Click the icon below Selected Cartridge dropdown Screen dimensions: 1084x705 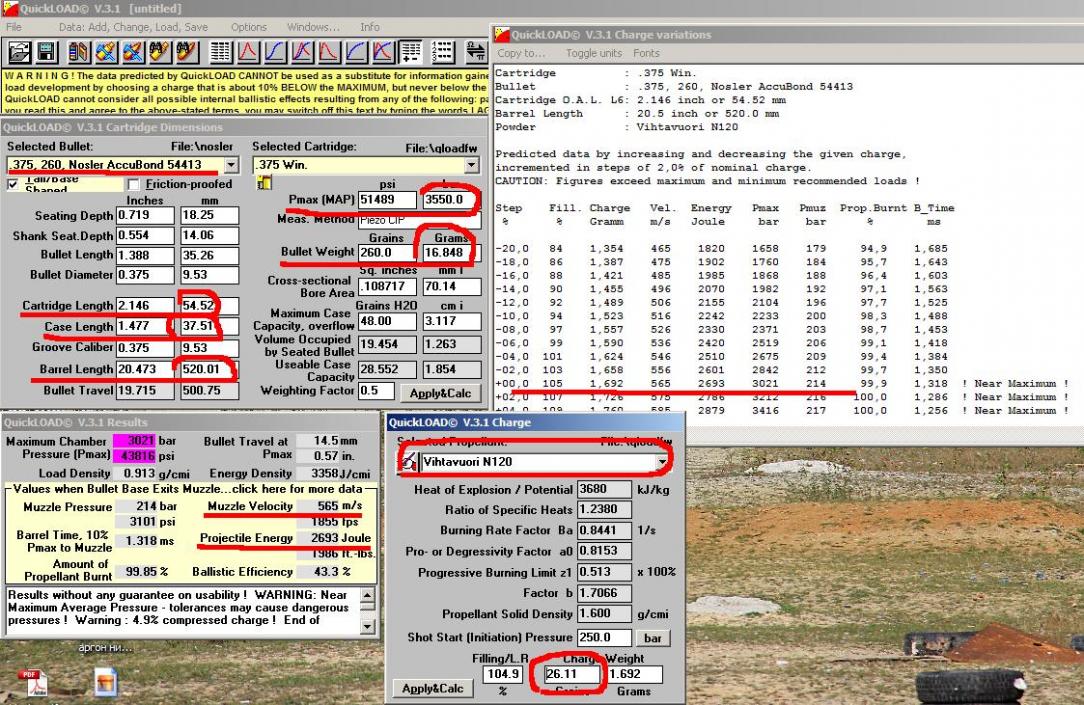pos(265,182)
